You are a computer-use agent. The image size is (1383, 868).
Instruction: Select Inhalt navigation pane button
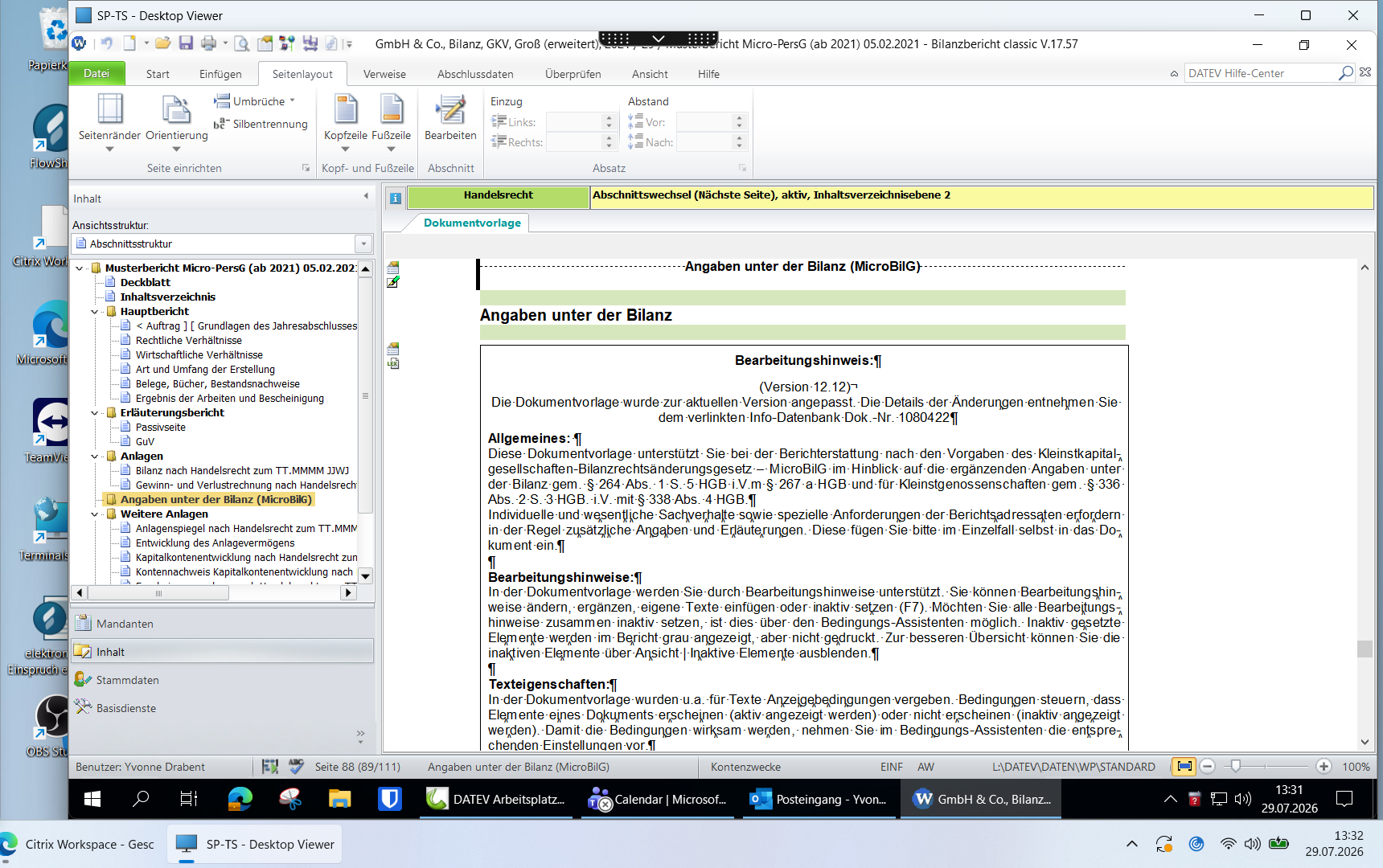pyautogui.click(x=222, y=652)
